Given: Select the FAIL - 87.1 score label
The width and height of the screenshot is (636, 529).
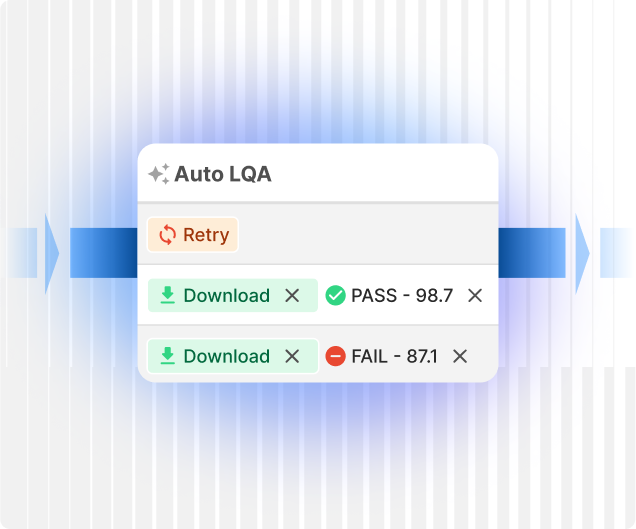Looking at the screenshot, I should pos(394,356).
